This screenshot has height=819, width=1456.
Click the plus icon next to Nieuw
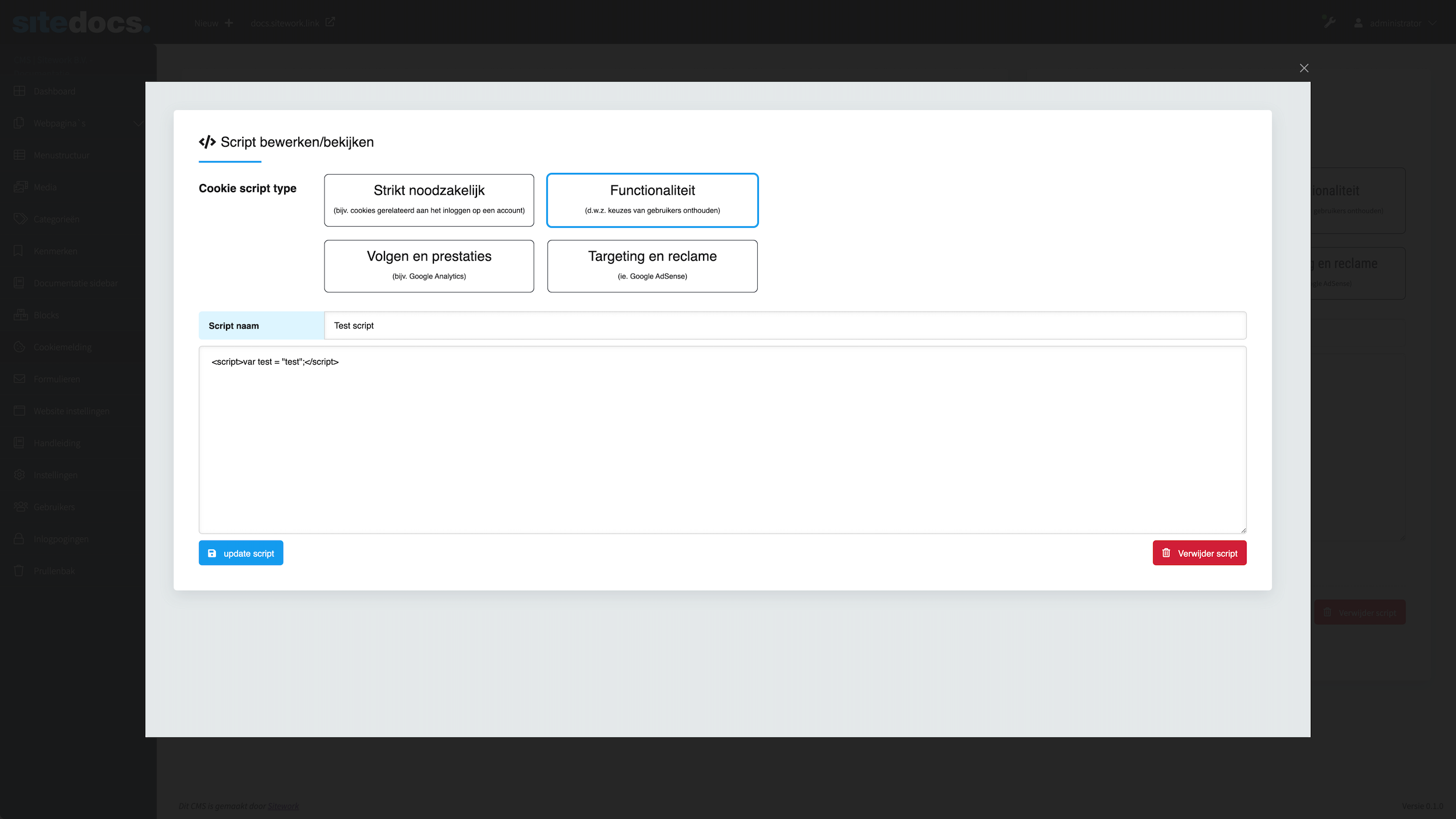(229, 23)
